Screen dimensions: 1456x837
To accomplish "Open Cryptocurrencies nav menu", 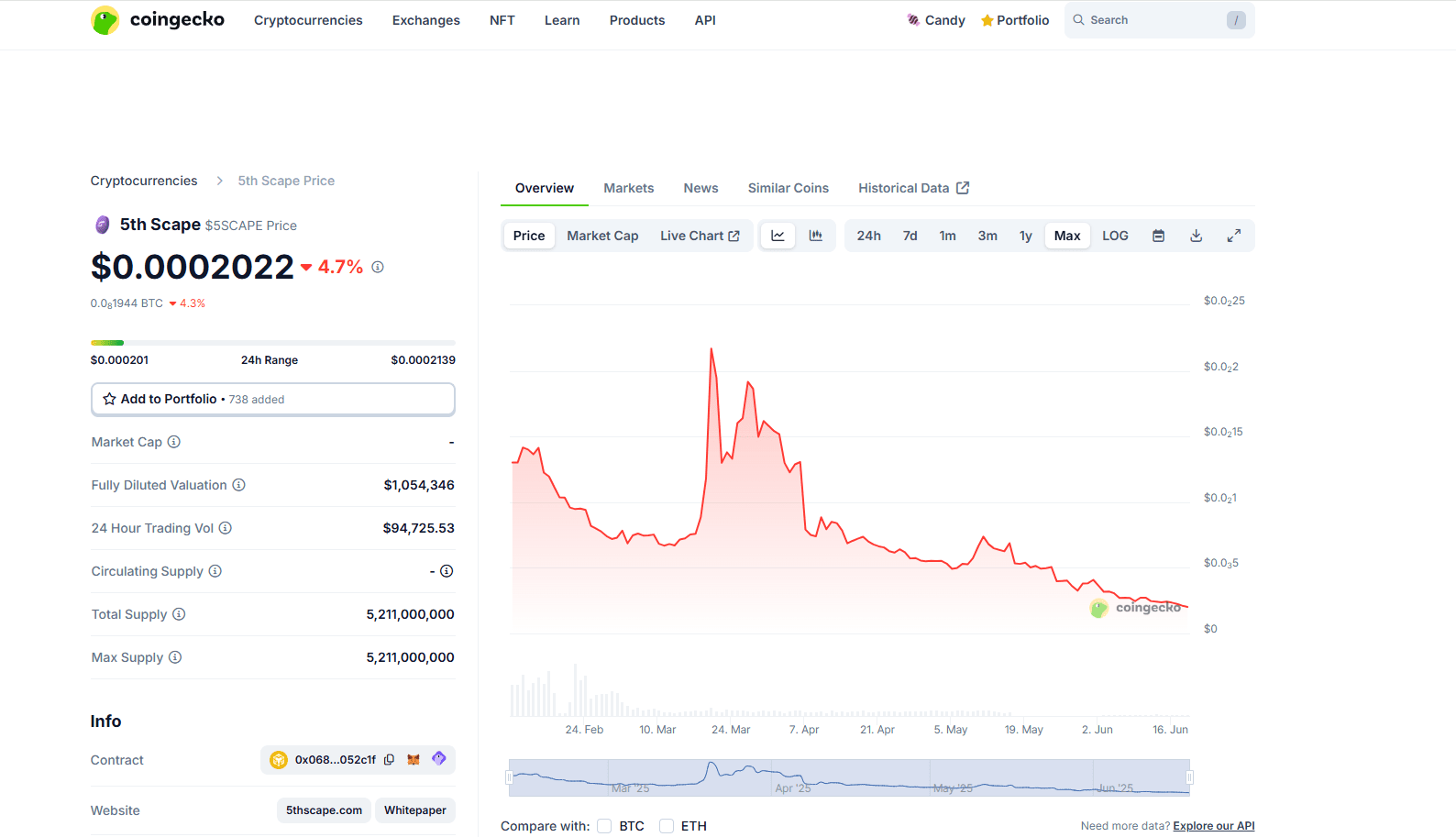I will [x=308, y=20].
